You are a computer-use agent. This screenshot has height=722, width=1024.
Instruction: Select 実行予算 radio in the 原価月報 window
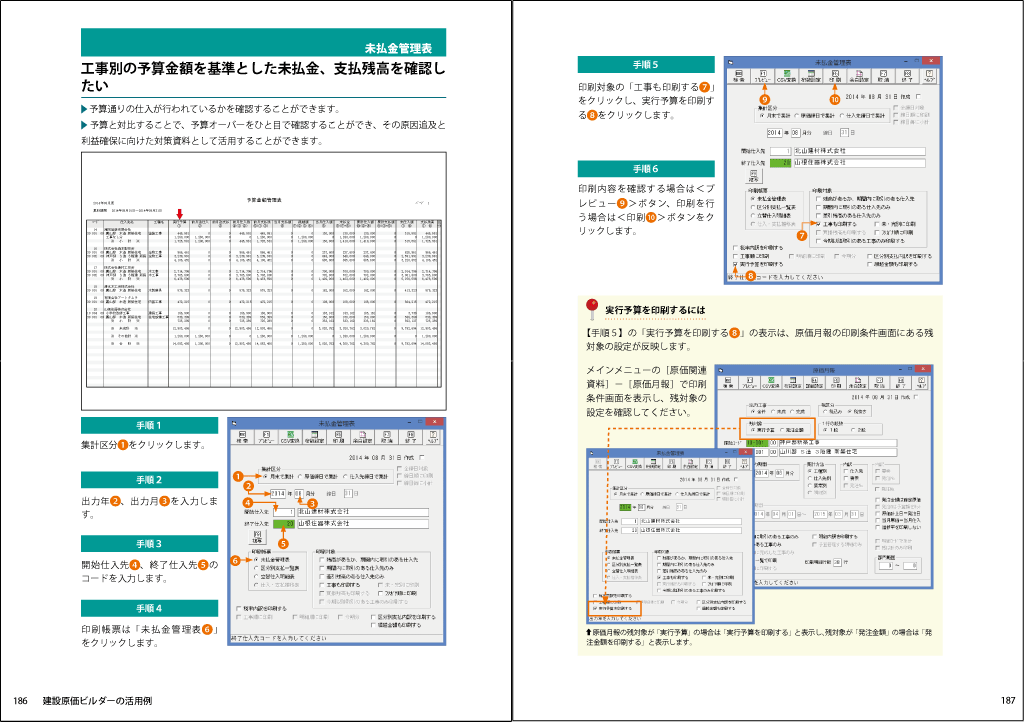[753, 430]
